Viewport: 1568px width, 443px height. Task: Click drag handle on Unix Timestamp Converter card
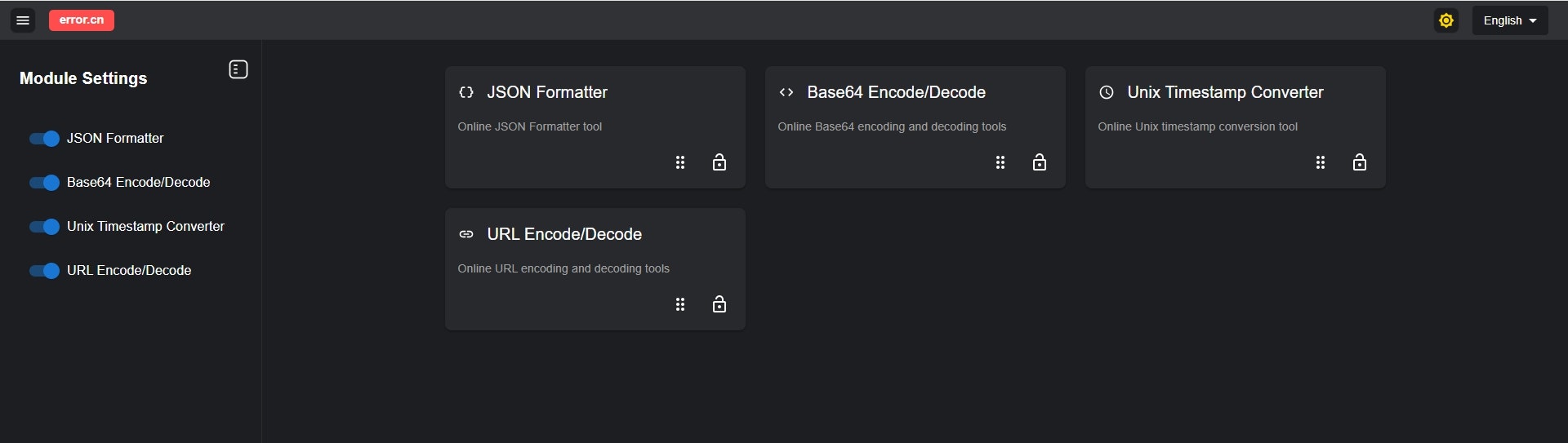tap(1321, 162)
